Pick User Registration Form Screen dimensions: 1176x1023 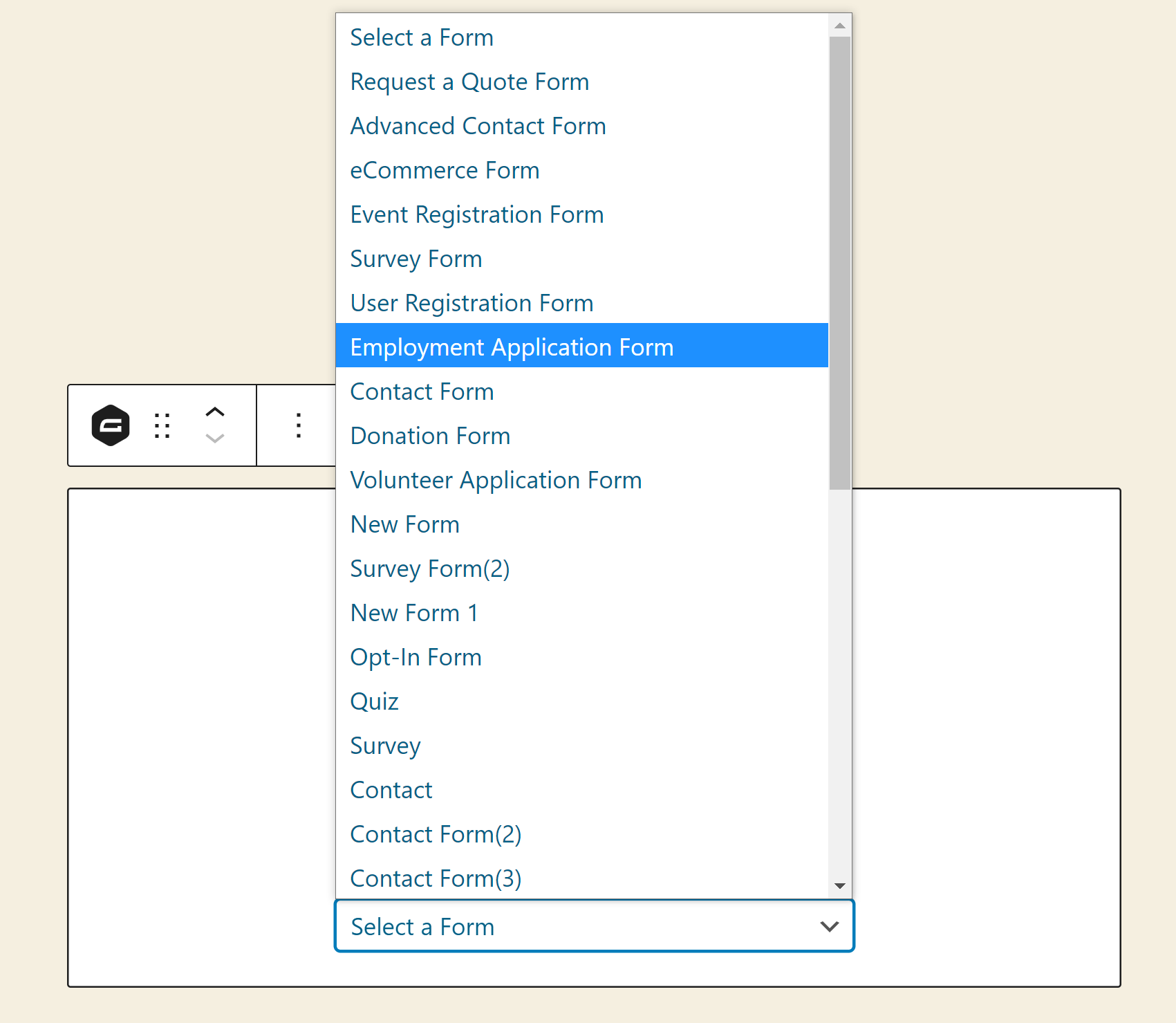472,302
